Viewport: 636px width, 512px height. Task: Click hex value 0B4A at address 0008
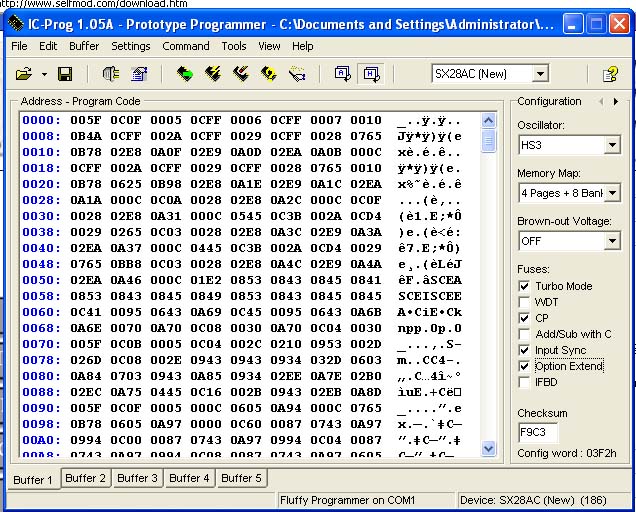85,136
